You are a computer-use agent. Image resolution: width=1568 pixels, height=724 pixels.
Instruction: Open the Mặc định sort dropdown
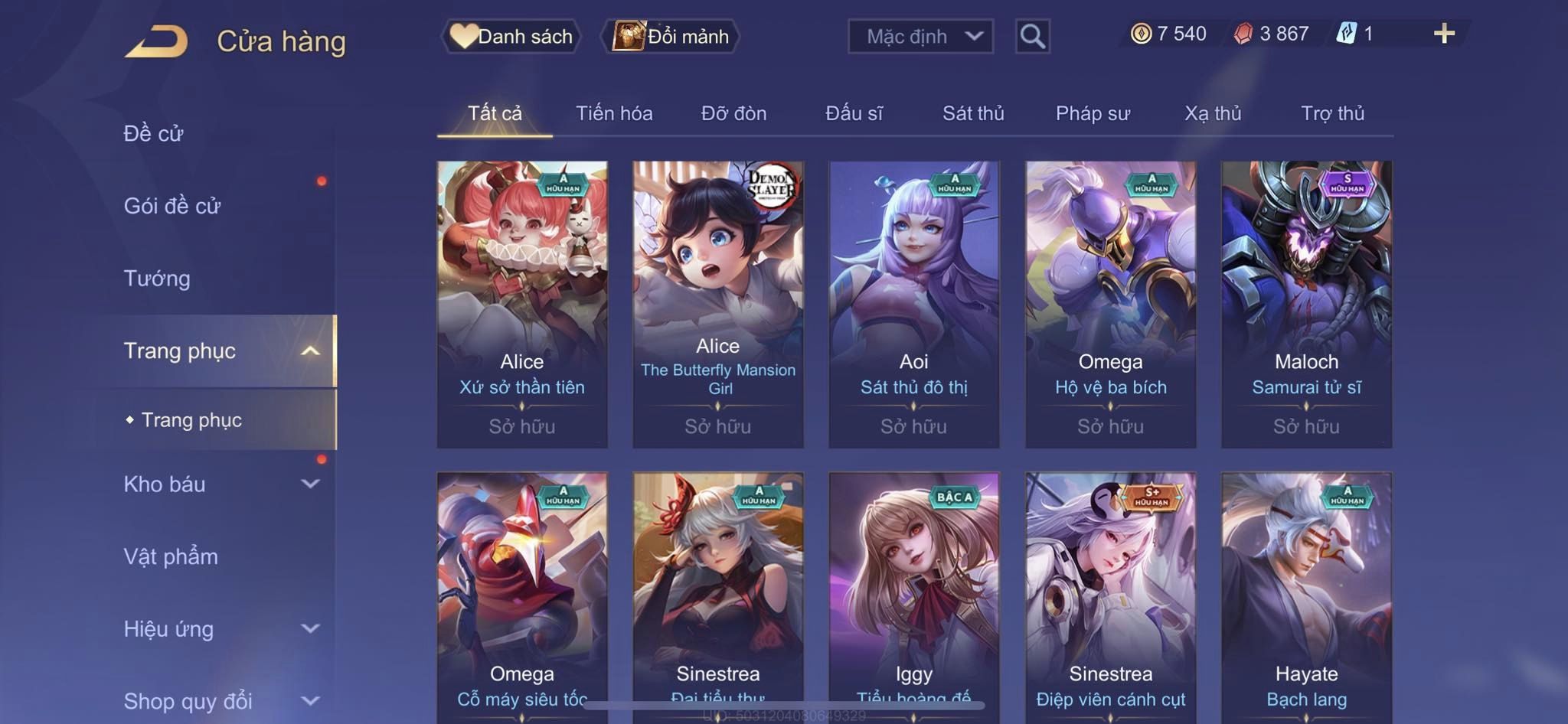920,36
